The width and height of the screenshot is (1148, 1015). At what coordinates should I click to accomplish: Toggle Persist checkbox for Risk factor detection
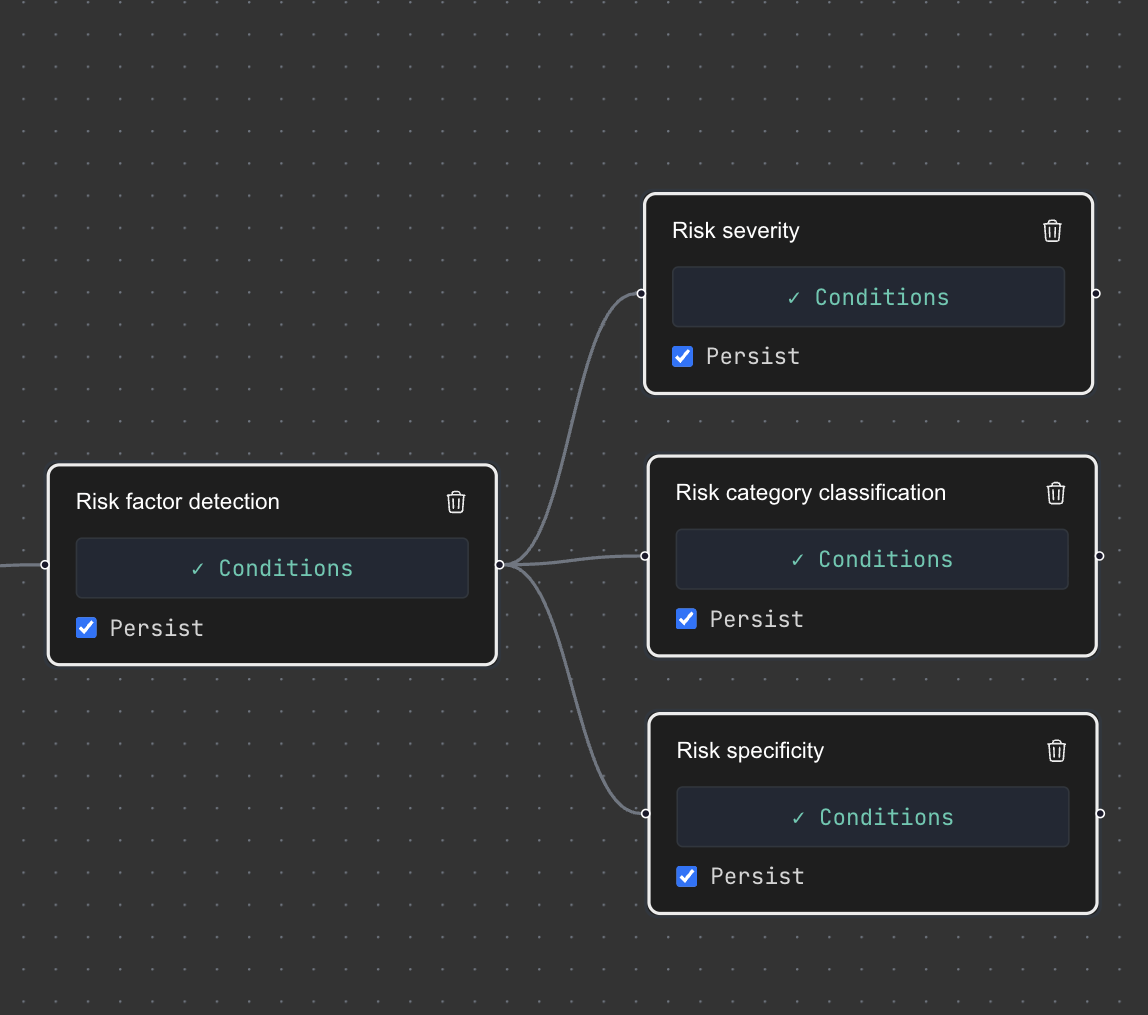pos(87,628)
